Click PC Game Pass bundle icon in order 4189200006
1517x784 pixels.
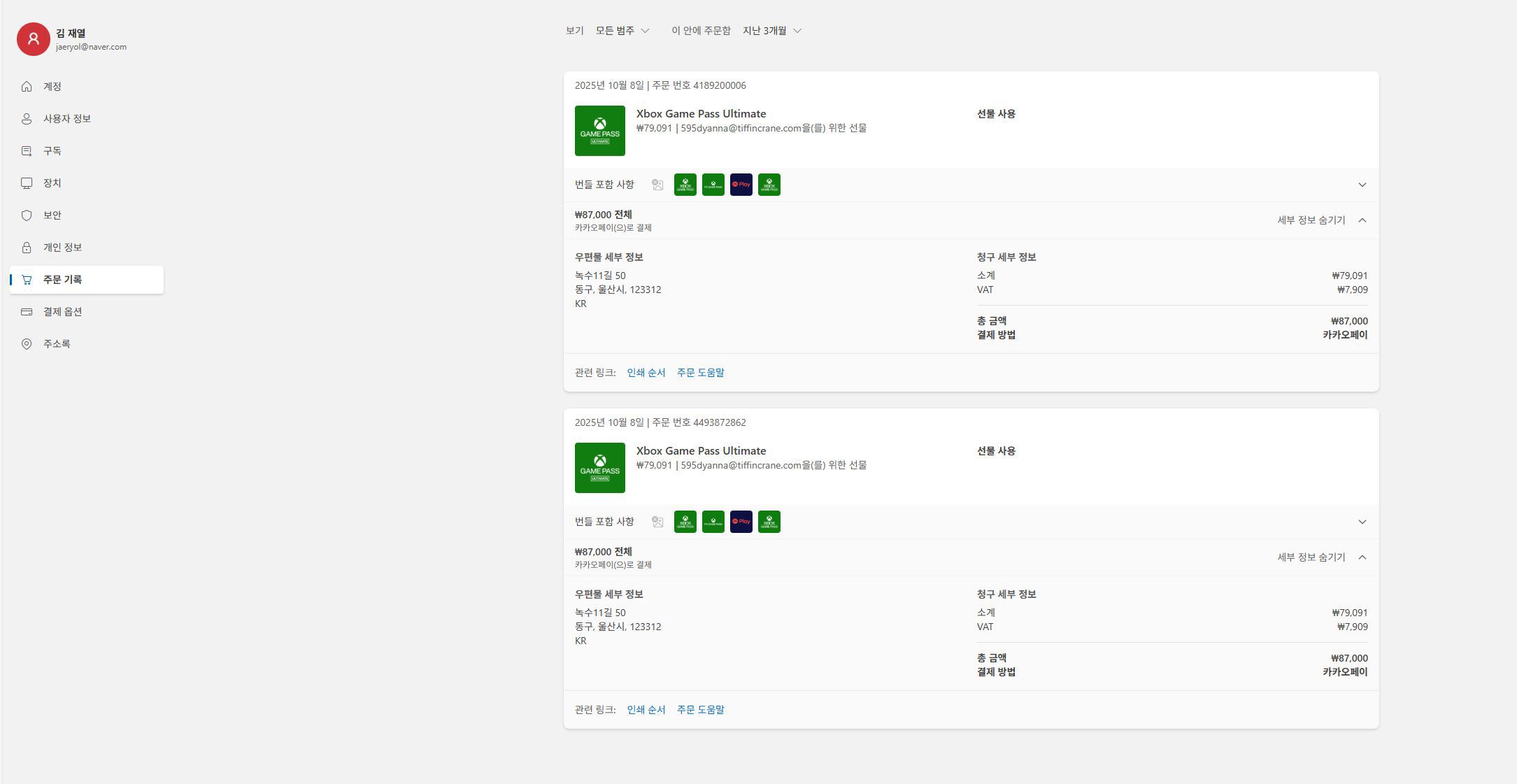tap(713, 185)
